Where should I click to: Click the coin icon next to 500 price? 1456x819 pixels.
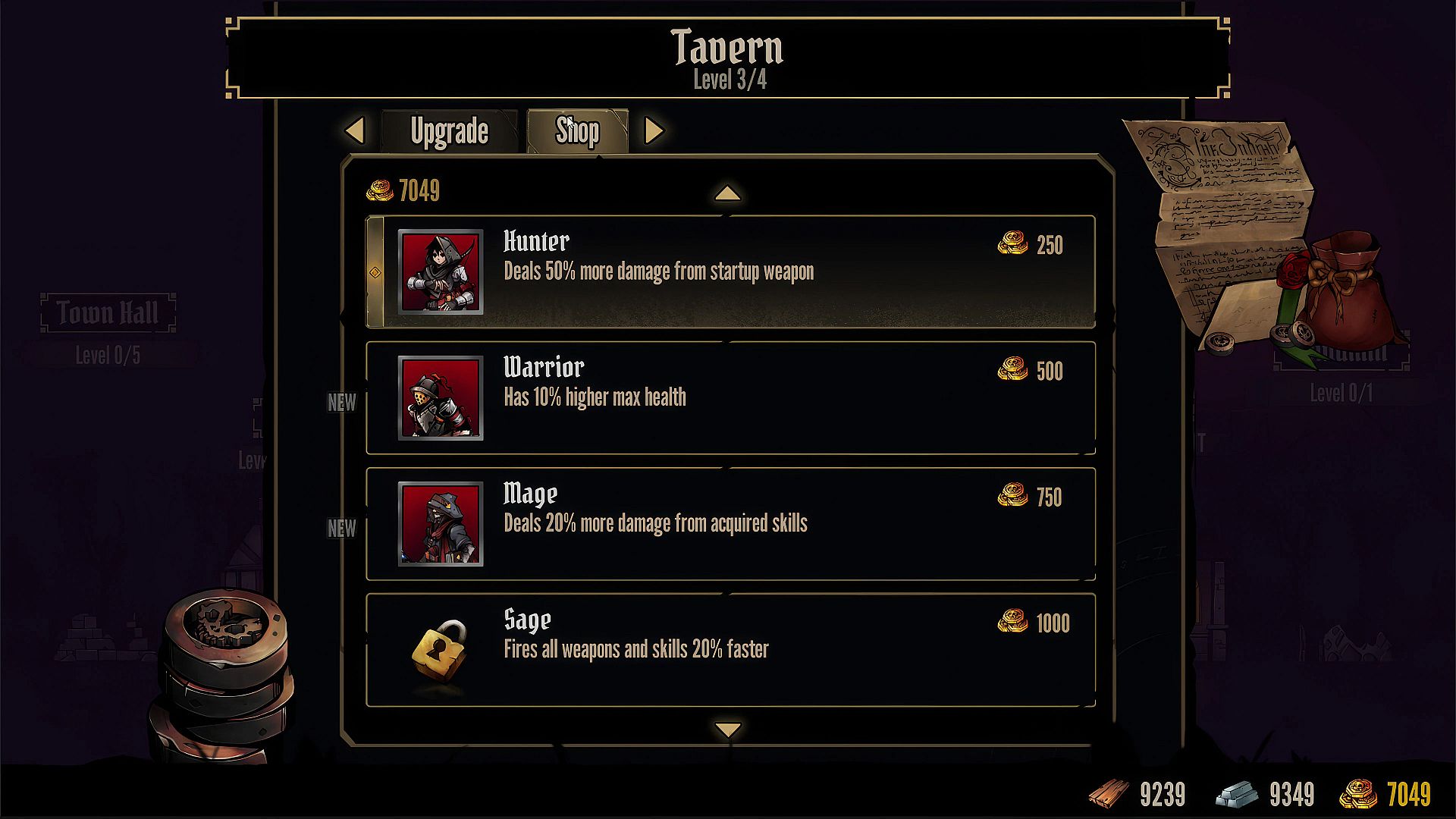coord(1012,369)
